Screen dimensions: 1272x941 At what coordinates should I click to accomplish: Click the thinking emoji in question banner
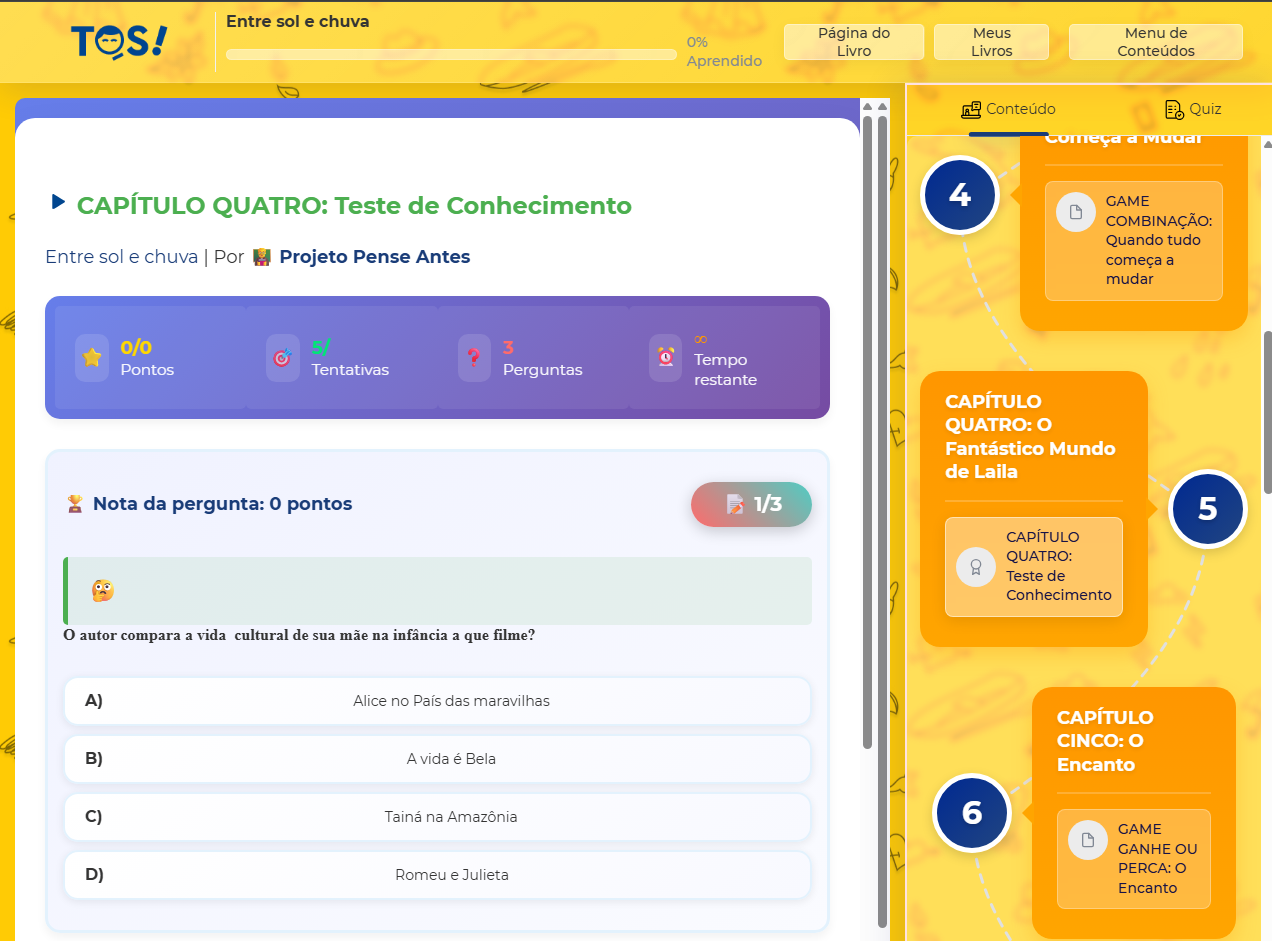coord(102,591)
